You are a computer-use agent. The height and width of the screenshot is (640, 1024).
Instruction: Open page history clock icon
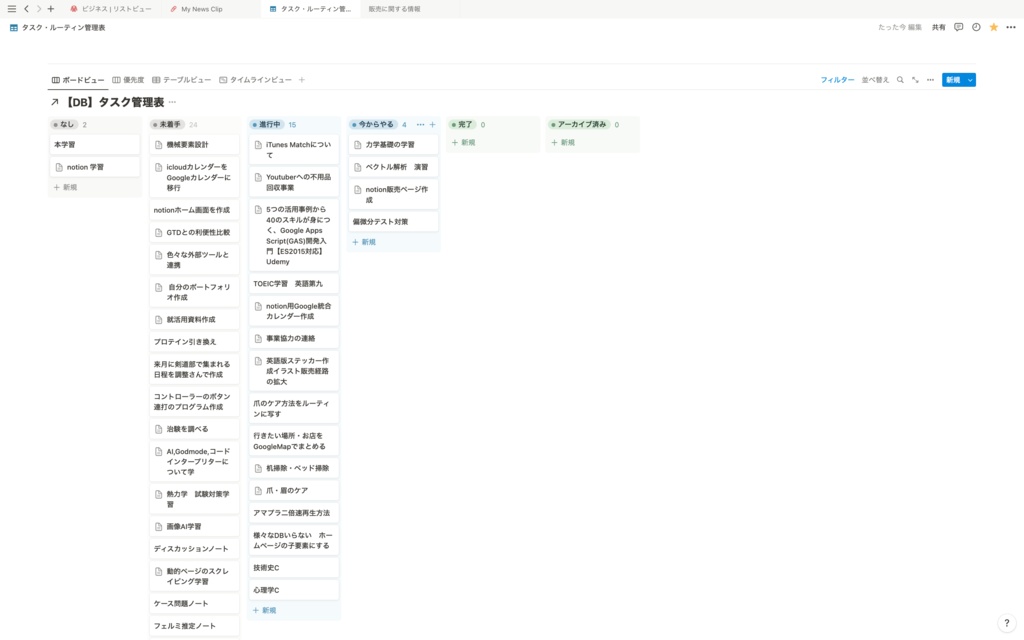click(x=976, y=27)
